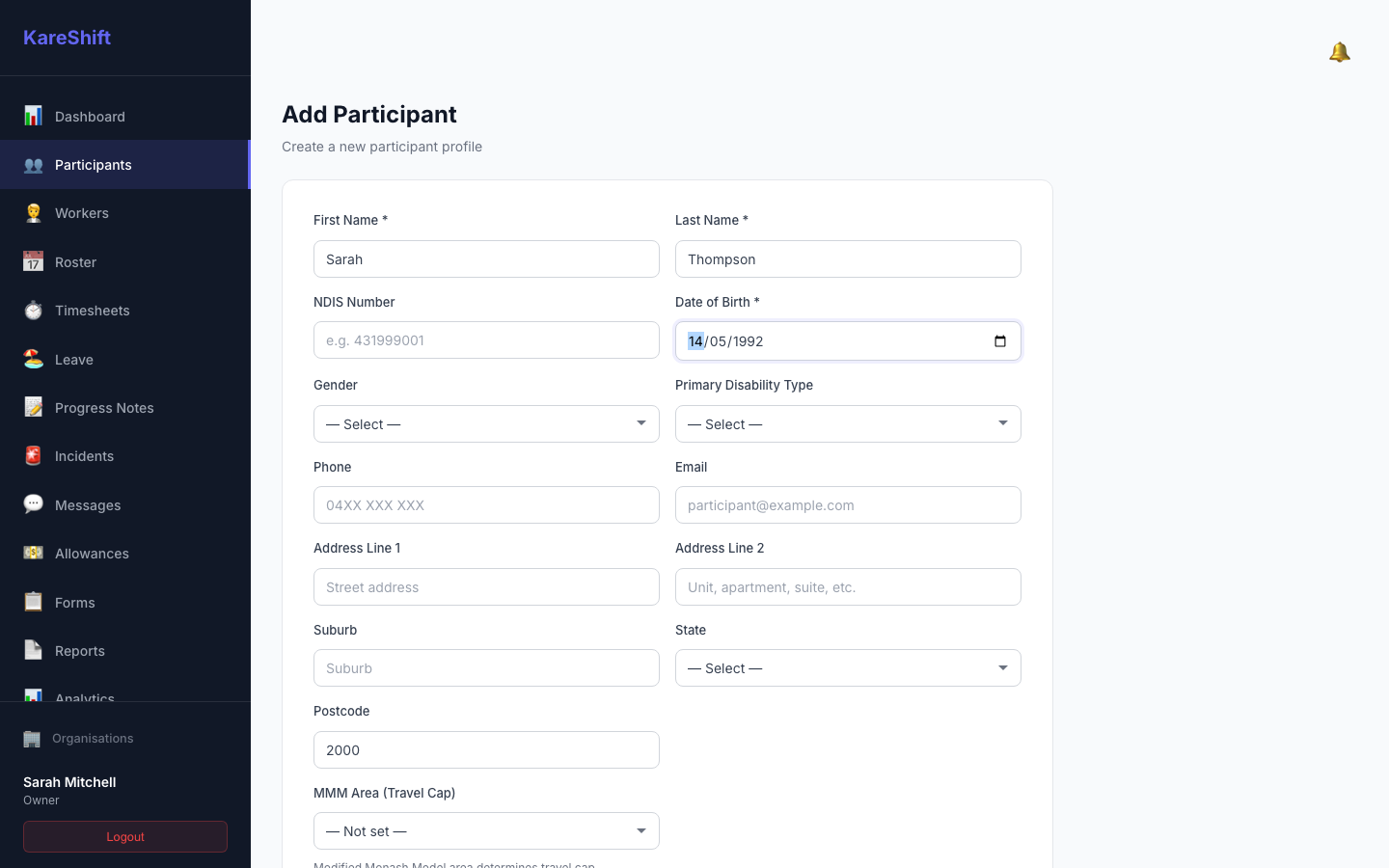Click the Participants people icon
Image resolution: width=1389 pixels, height=868 pixels.
coord(33,165)
